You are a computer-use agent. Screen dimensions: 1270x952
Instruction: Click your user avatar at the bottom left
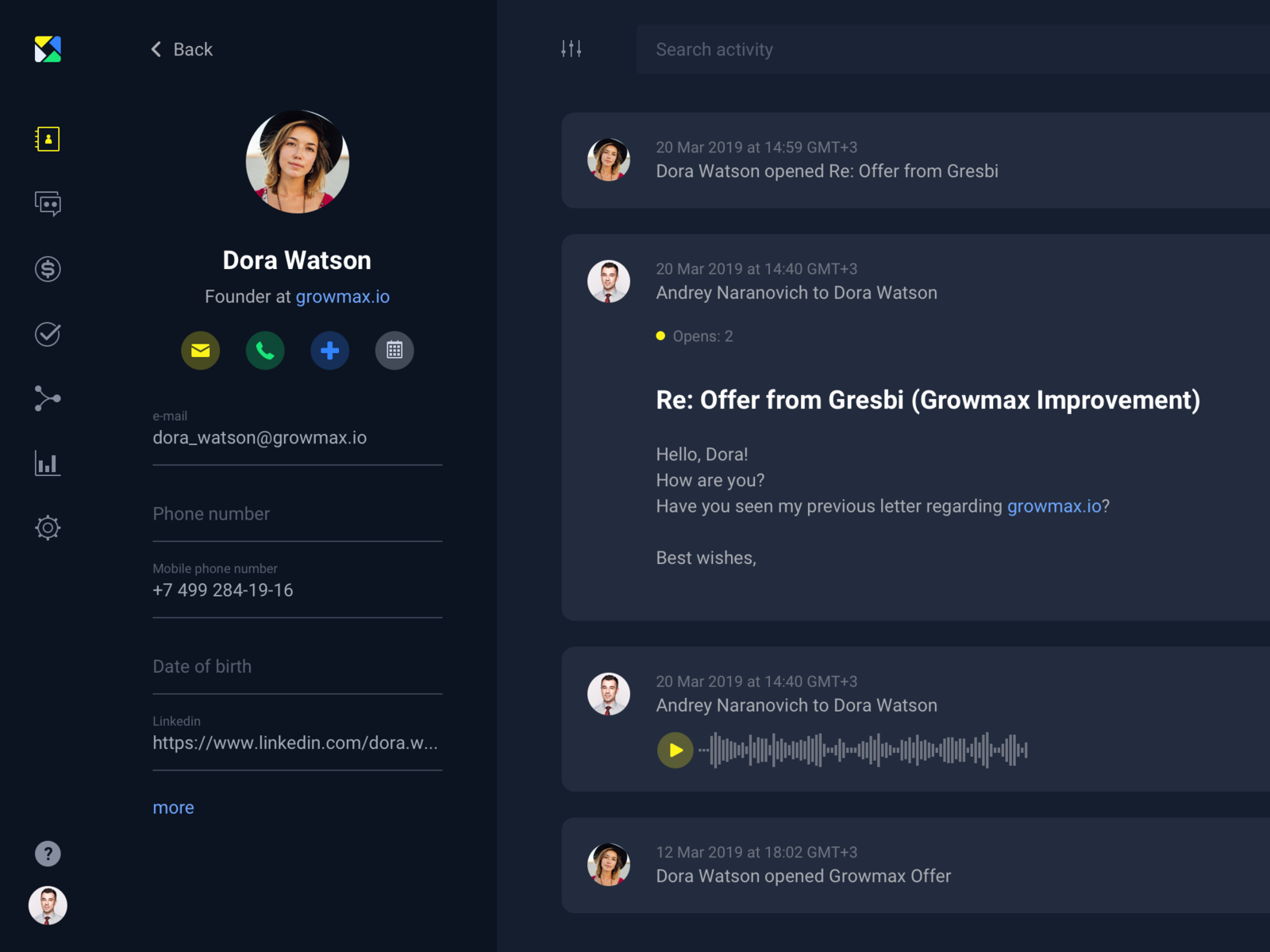pyautogui.click(x=48, y=905)
